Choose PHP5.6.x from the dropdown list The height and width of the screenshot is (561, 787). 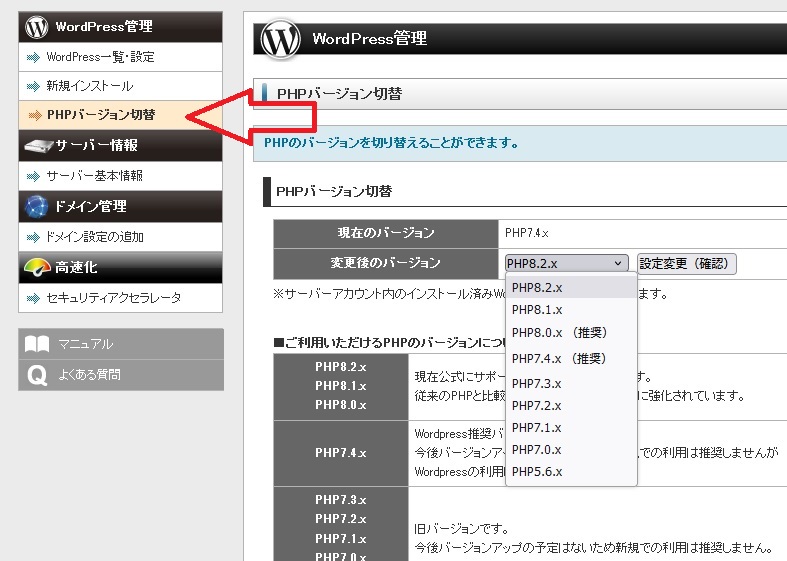pos(571,472)
